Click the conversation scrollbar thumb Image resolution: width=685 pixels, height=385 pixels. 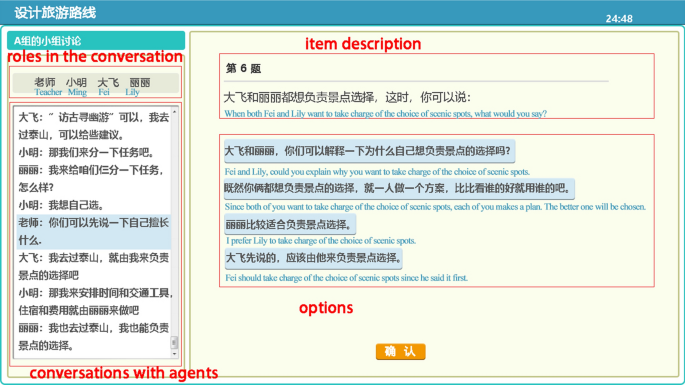(x=174, y=342)
